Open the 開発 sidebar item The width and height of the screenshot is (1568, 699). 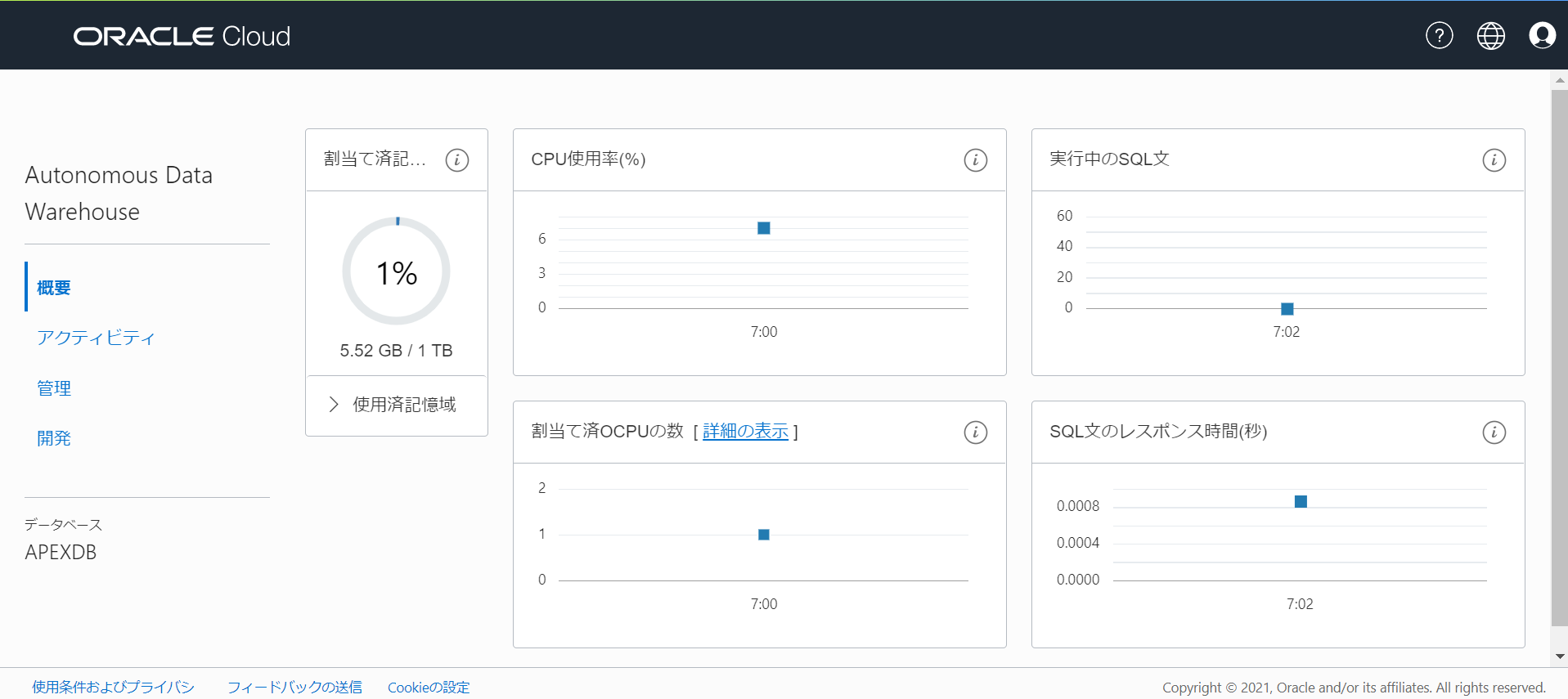[54, 438]
